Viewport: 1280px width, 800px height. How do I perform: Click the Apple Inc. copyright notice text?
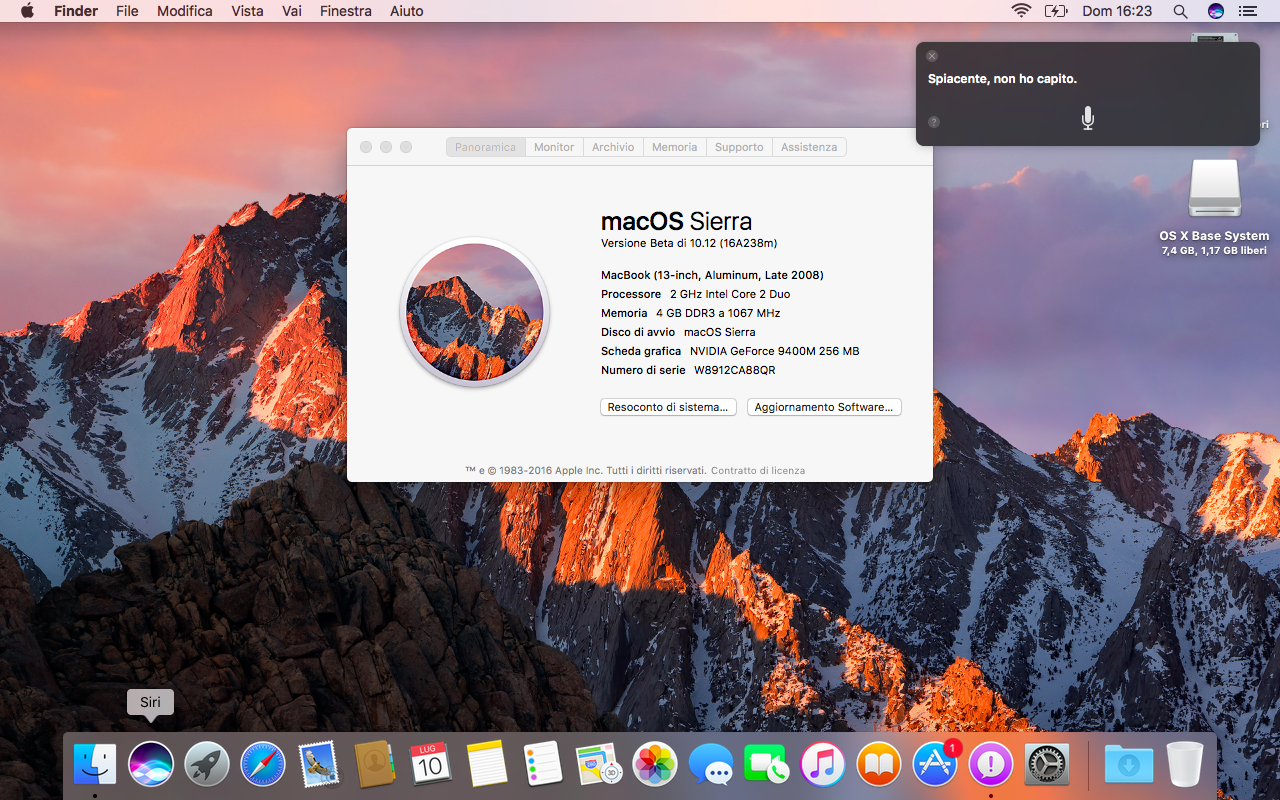point(586,471)
